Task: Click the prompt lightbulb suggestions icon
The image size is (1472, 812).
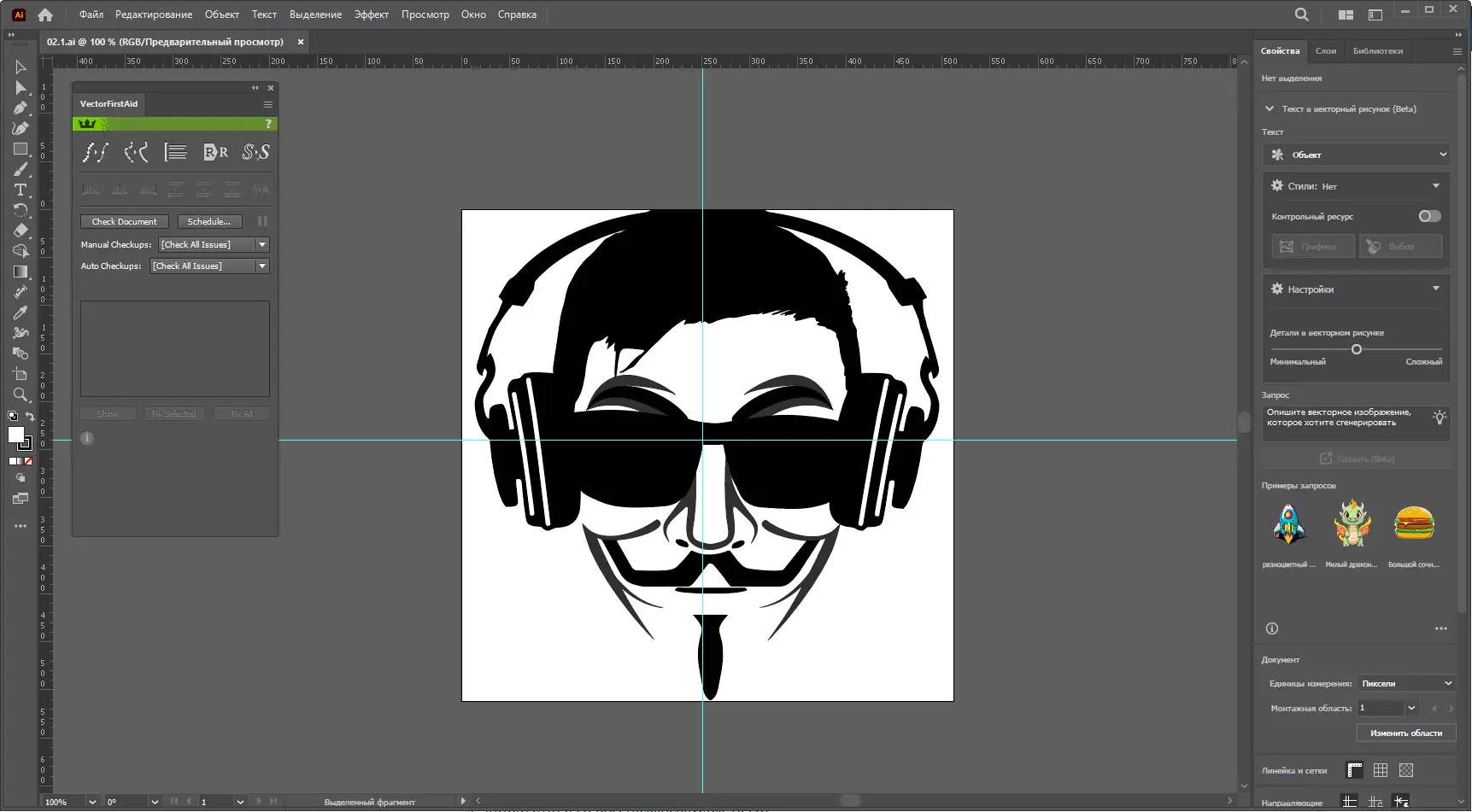Action: coord(1440,418)
